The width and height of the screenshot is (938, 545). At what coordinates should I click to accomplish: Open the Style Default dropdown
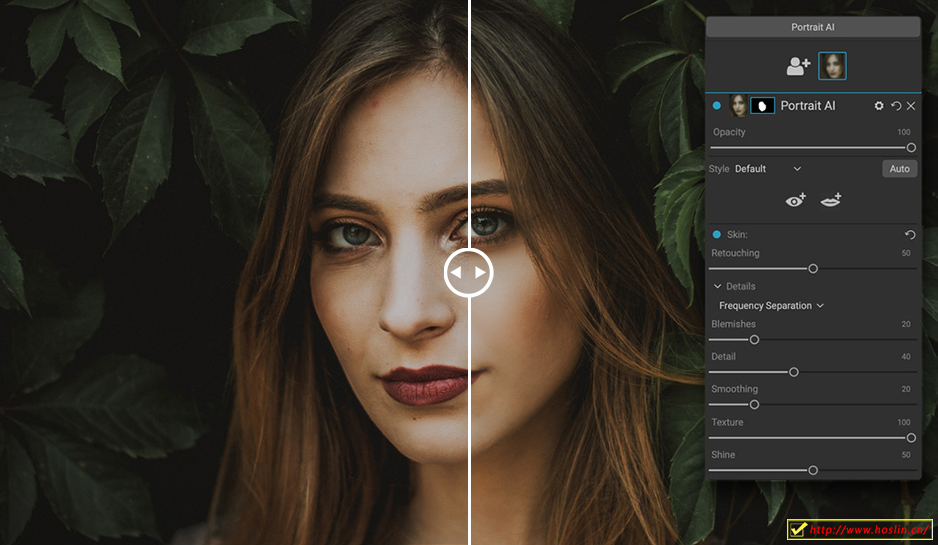click(768, 169)
